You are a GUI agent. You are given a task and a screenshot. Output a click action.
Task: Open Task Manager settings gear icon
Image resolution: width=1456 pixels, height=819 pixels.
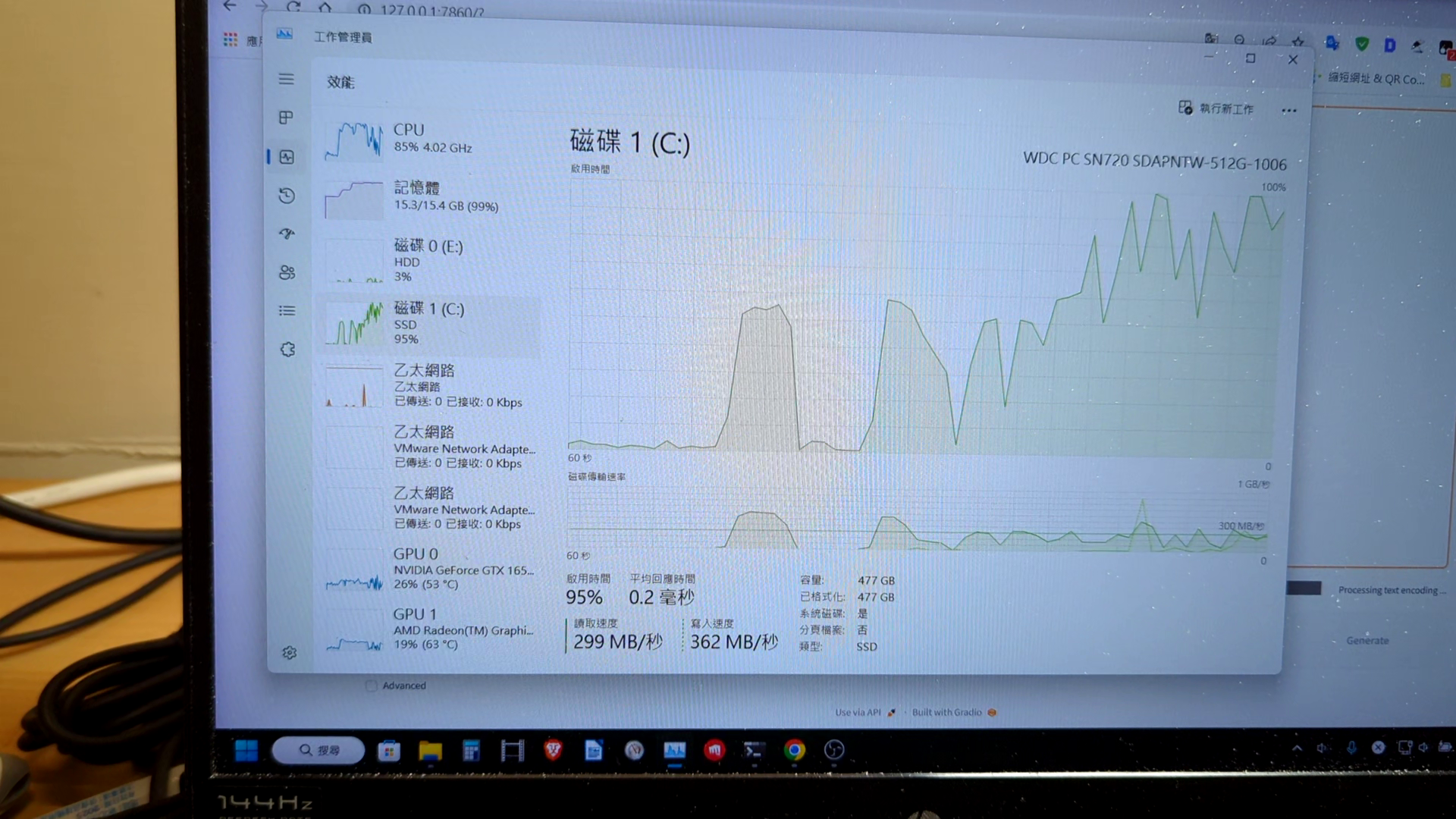click(x=289, y=653)
